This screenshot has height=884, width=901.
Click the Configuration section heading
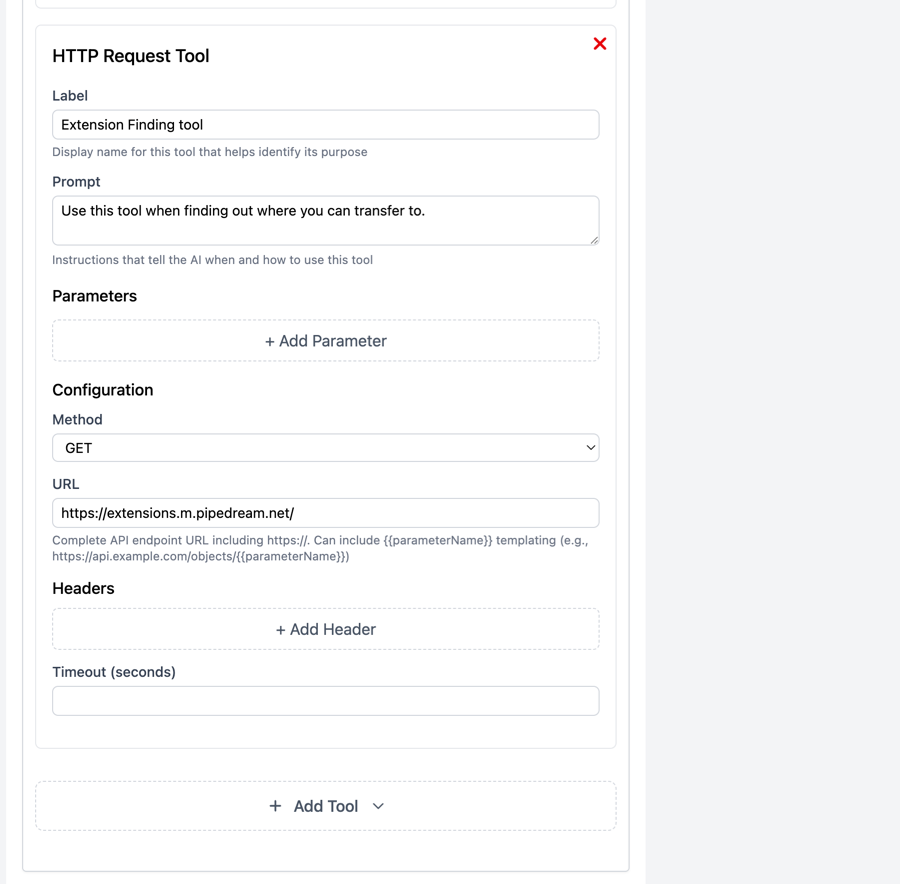(103, 390)
